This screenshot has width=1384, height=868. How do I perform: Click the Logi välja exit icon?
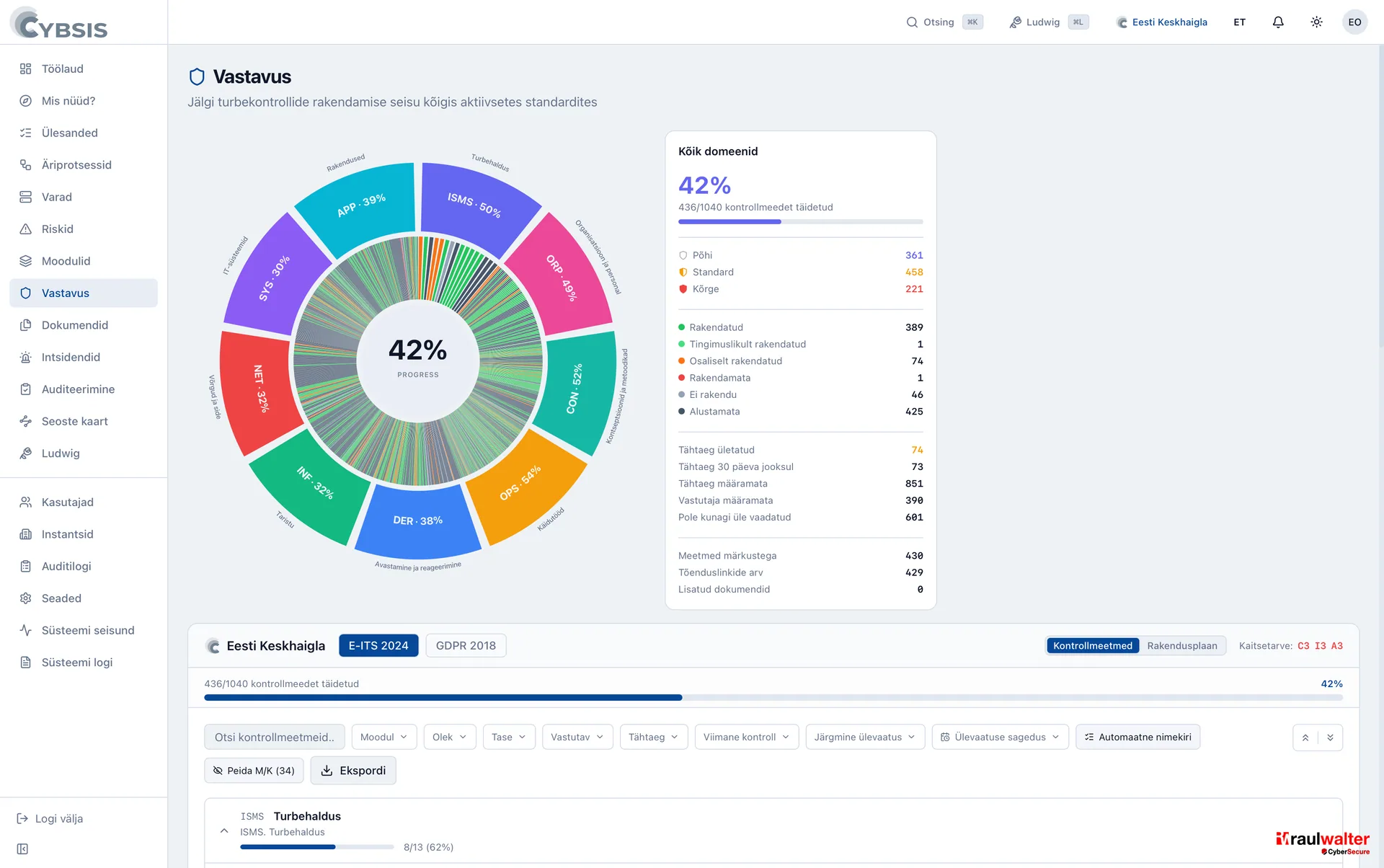coord(22,819)
